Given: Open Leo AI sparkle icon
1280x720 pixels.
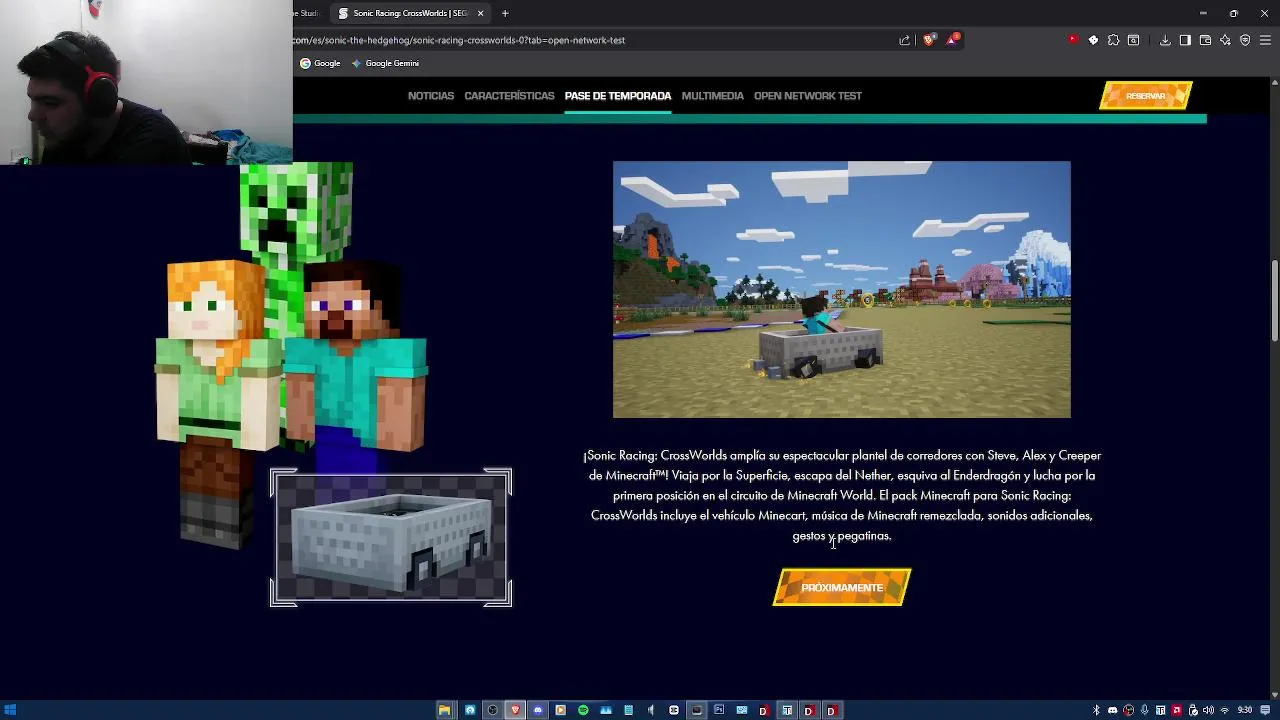Looking at the screenshot, I should pyautogui.click(x=1225, y=40).
